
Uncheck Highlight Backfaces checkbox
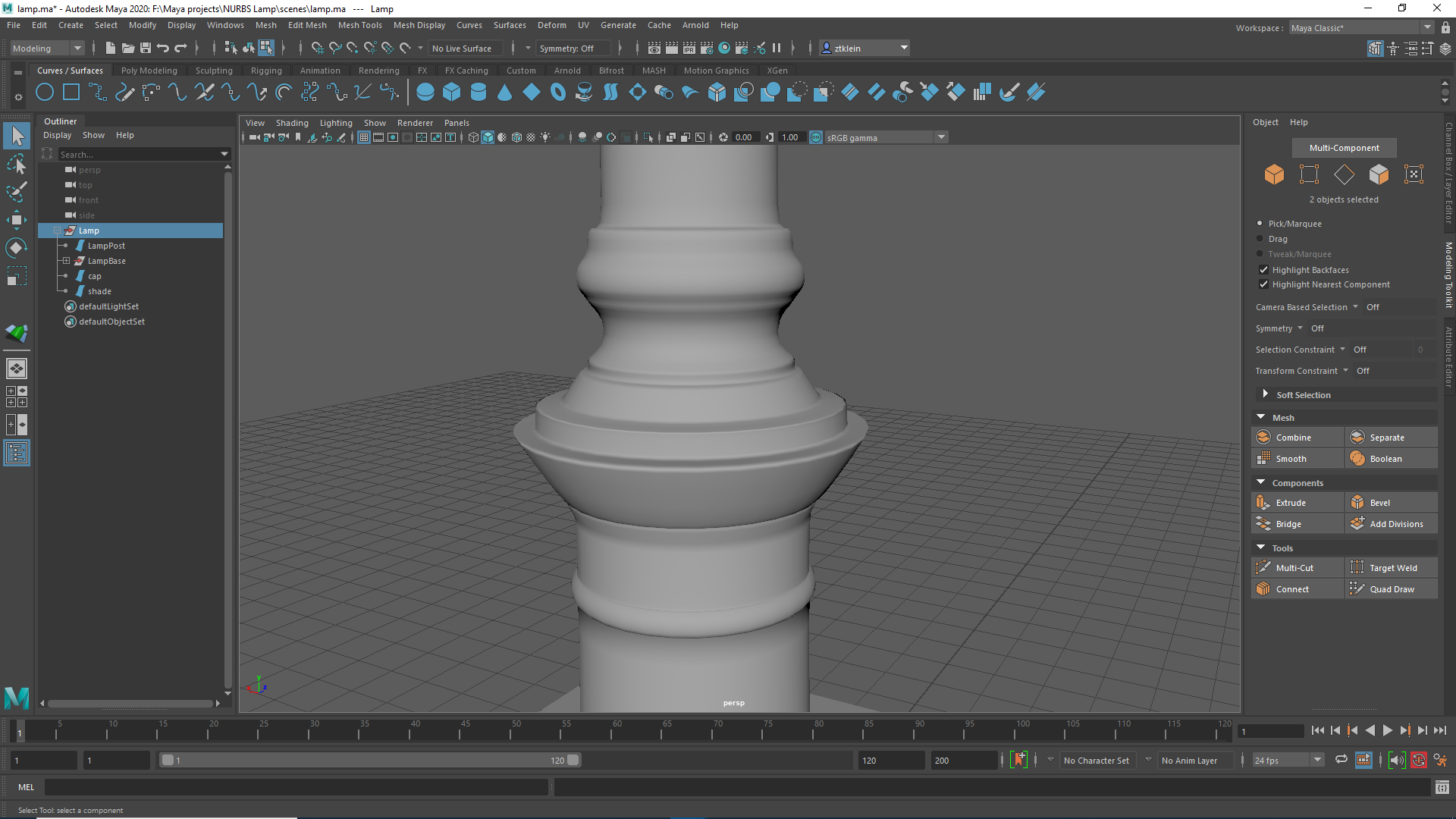click(1263, 270)
